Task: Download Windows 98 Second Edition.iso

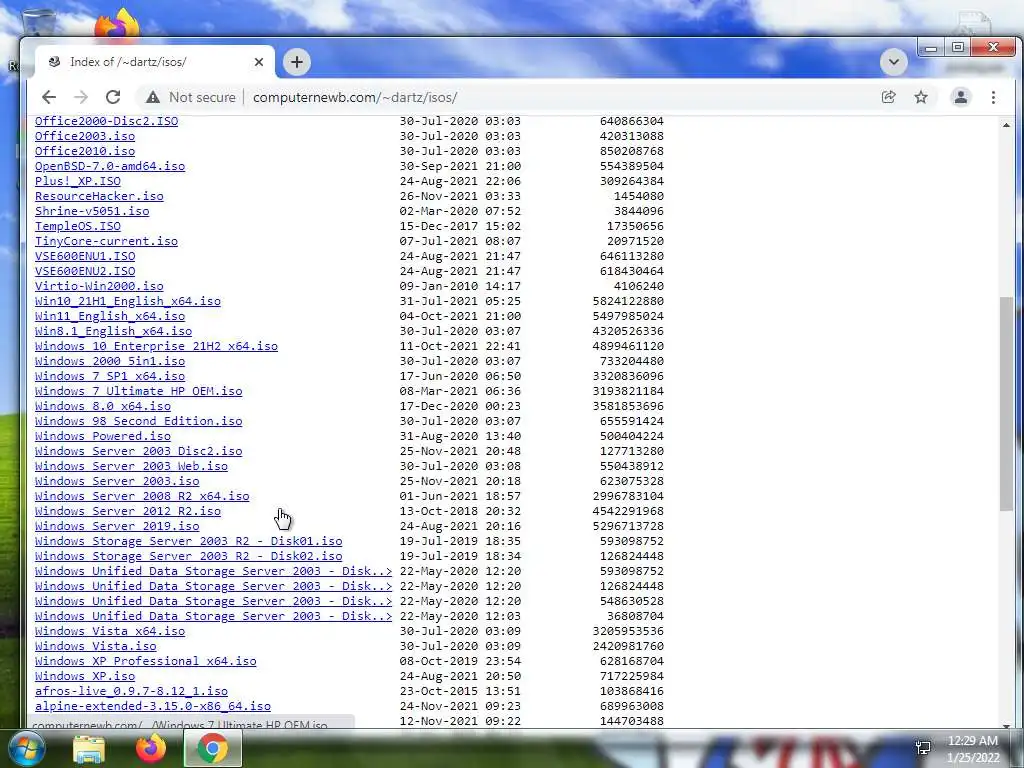Action: point(138,421)
